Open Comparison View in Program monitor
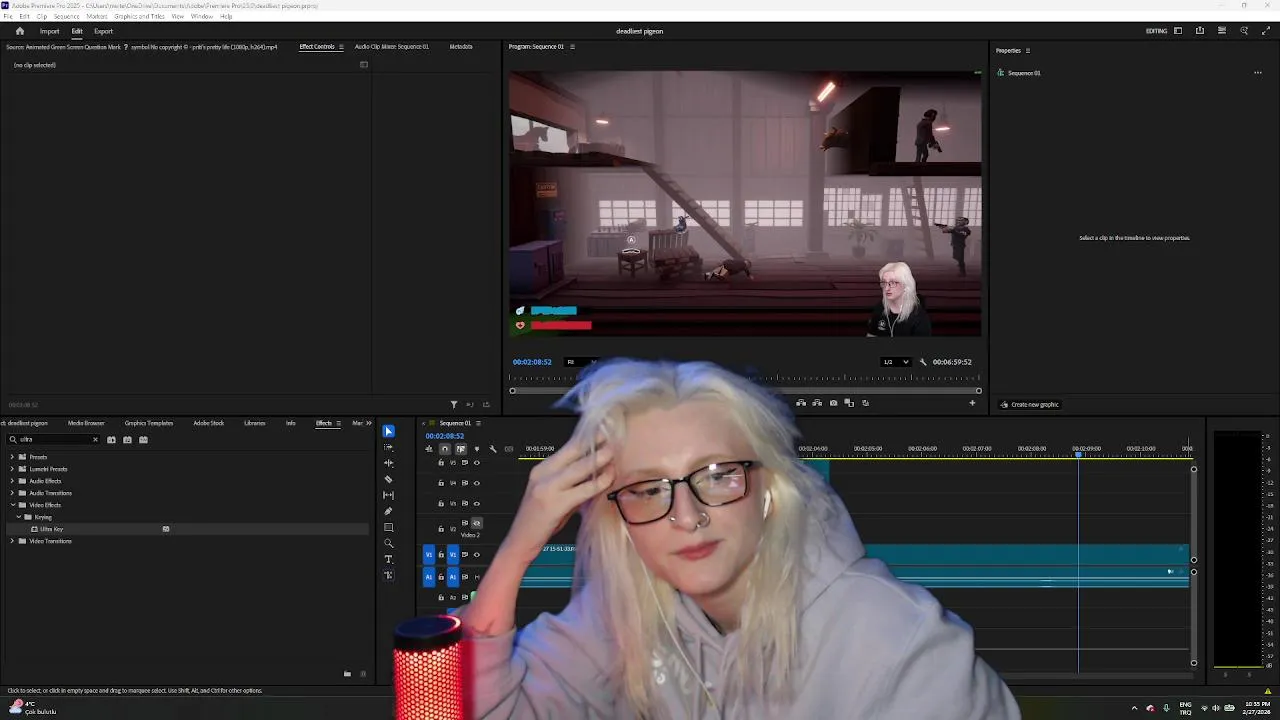Screen dimensions: 1280x720 (x=849, y=403)
